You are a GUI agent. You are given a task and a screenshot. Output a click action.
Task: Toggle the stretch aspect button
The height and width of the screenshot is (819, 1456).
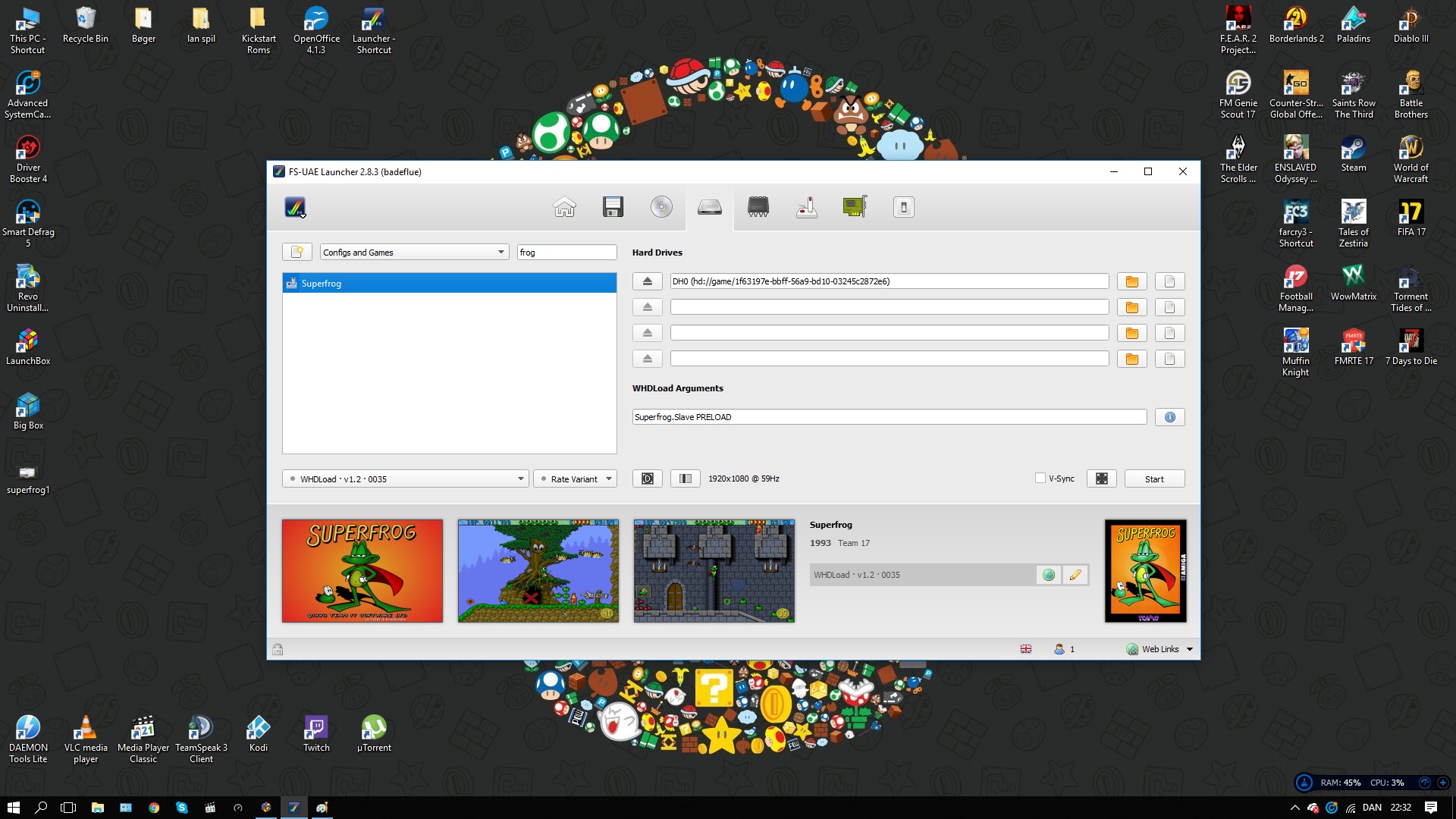(686, 479)
